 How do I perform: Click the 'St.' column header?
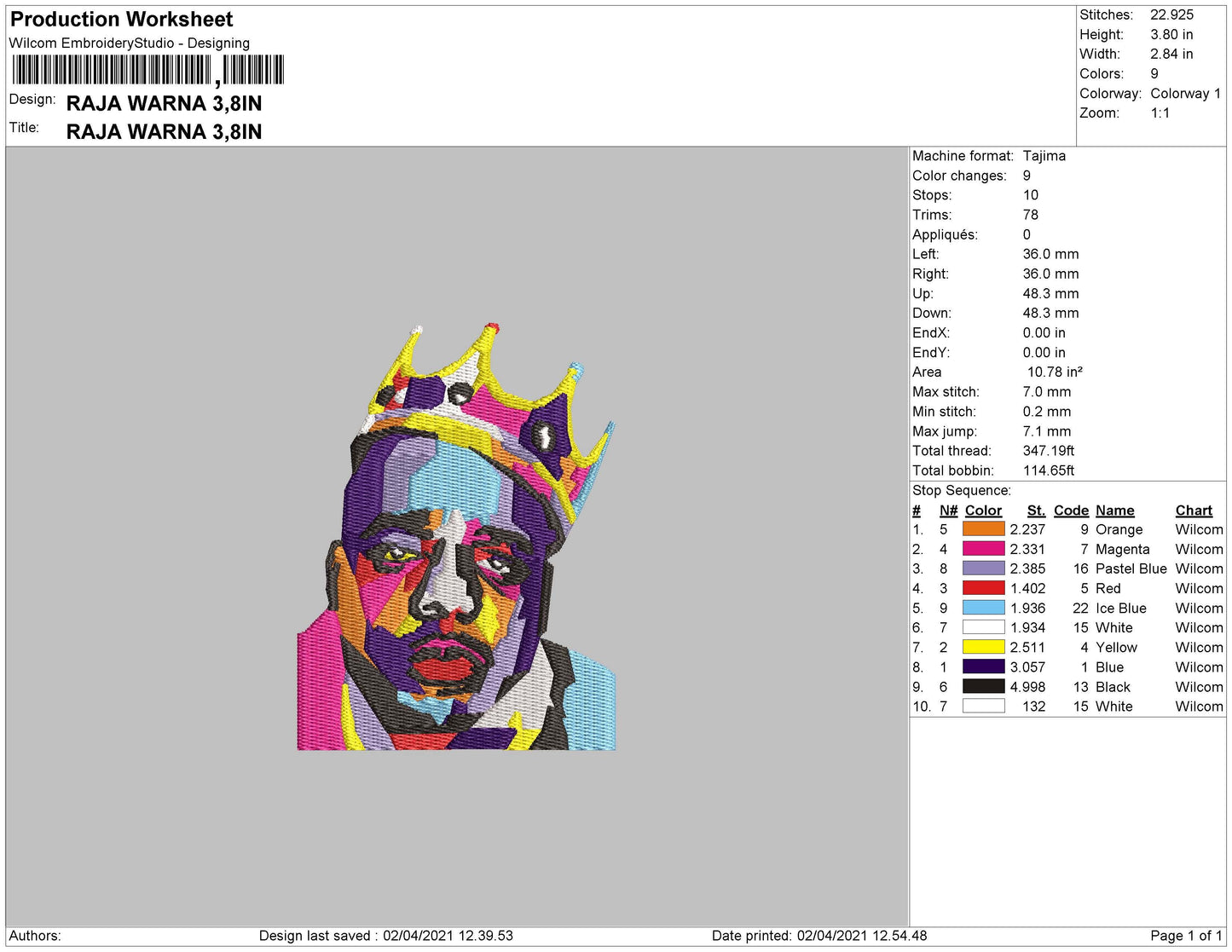coord(1036,511)
